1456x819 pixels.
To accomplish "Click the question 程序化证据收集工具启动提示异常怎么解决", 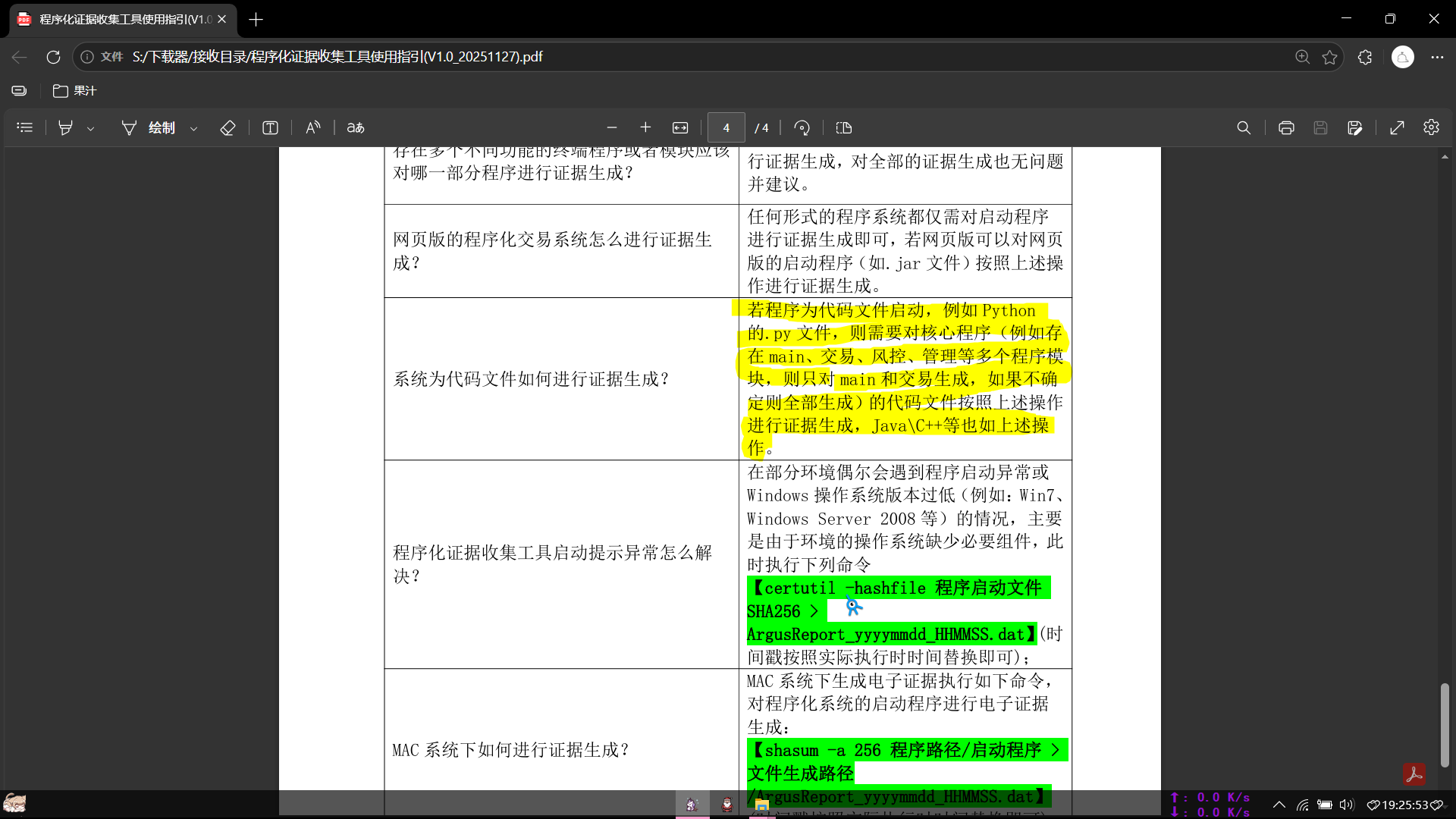I will click(552, 563).
